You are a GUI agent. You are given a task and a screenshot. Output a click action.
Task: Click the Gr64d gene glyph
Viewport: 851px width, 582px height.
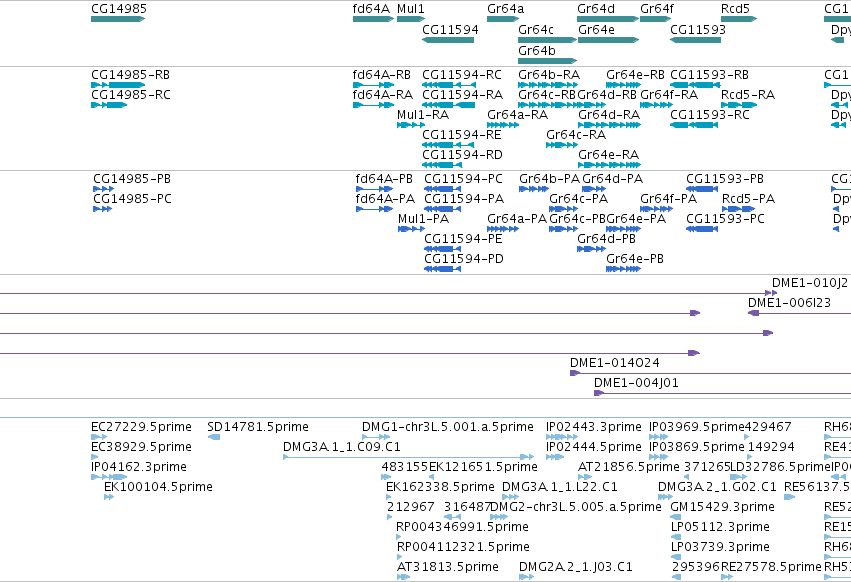(608, 19)
